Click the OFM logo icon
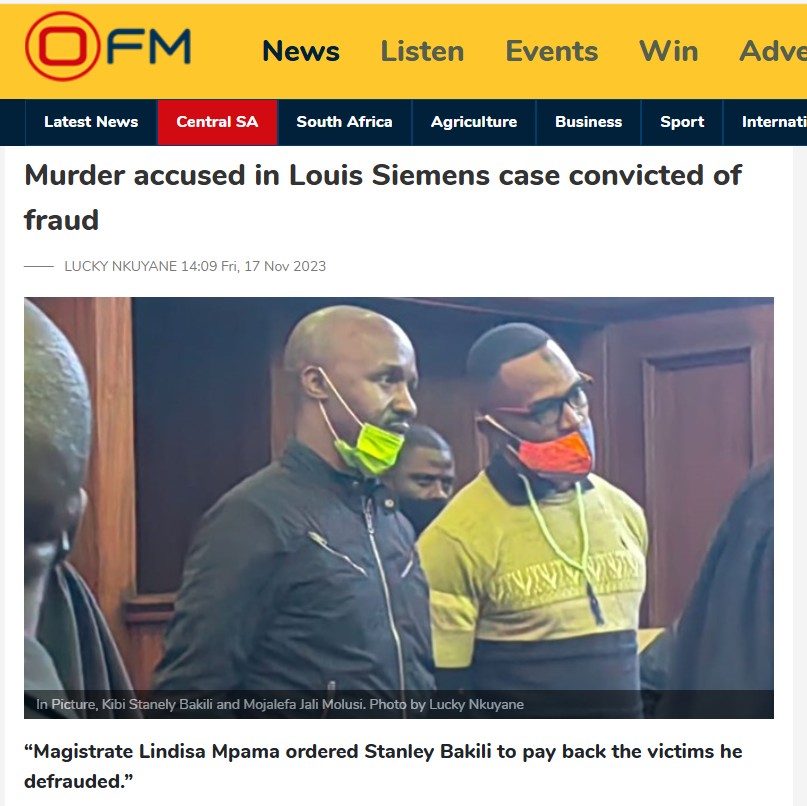 coord(108,46)
